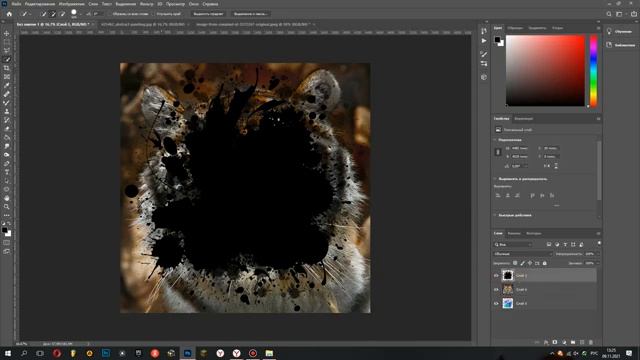This screenshot has height=360, width=640.
Task: Select the Horizontal Type tool
Action: 7,172
